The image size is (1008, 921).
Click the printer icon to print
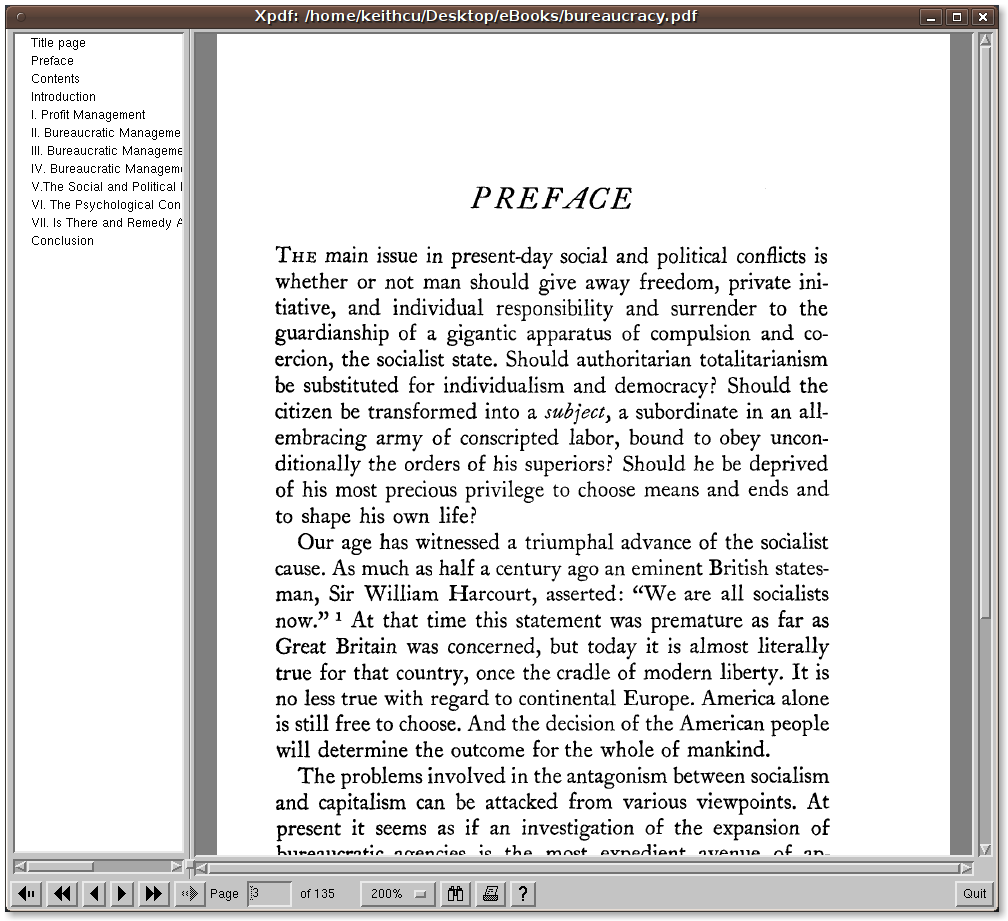coord(490,893)
